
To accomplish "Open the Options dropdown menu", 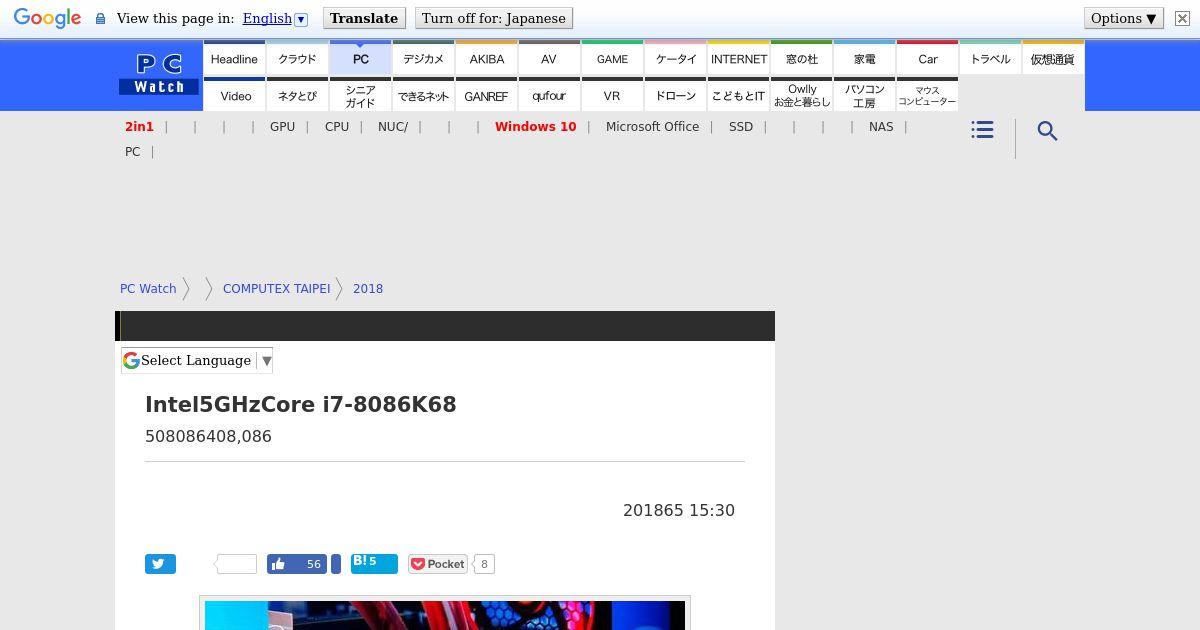I will click(1123, 18).
